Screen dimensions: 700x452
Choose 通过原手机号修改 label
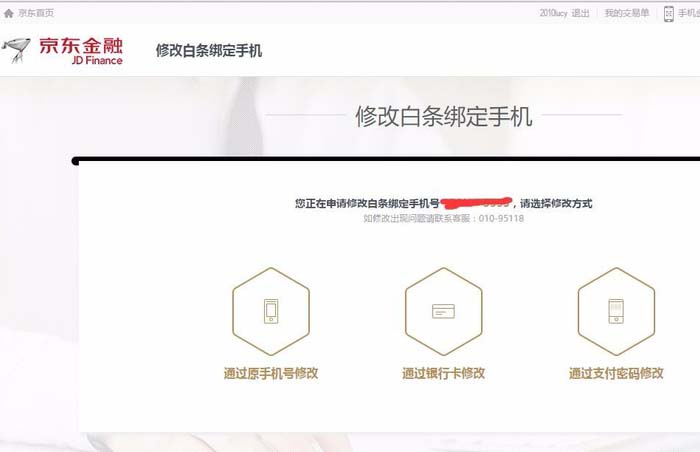(271, 373)
